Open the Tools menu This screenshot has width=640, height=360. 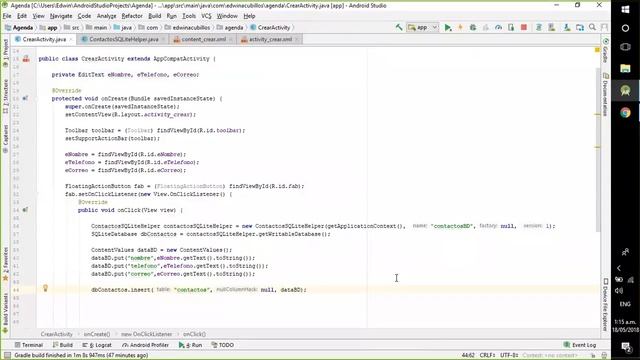(x=189, y=16)
